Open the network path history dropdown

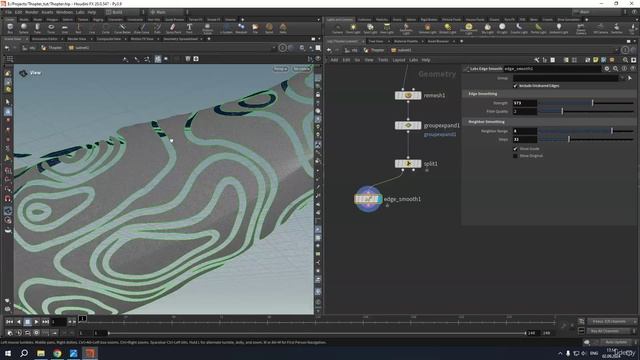pyautogui.click(x=617, y=50)
